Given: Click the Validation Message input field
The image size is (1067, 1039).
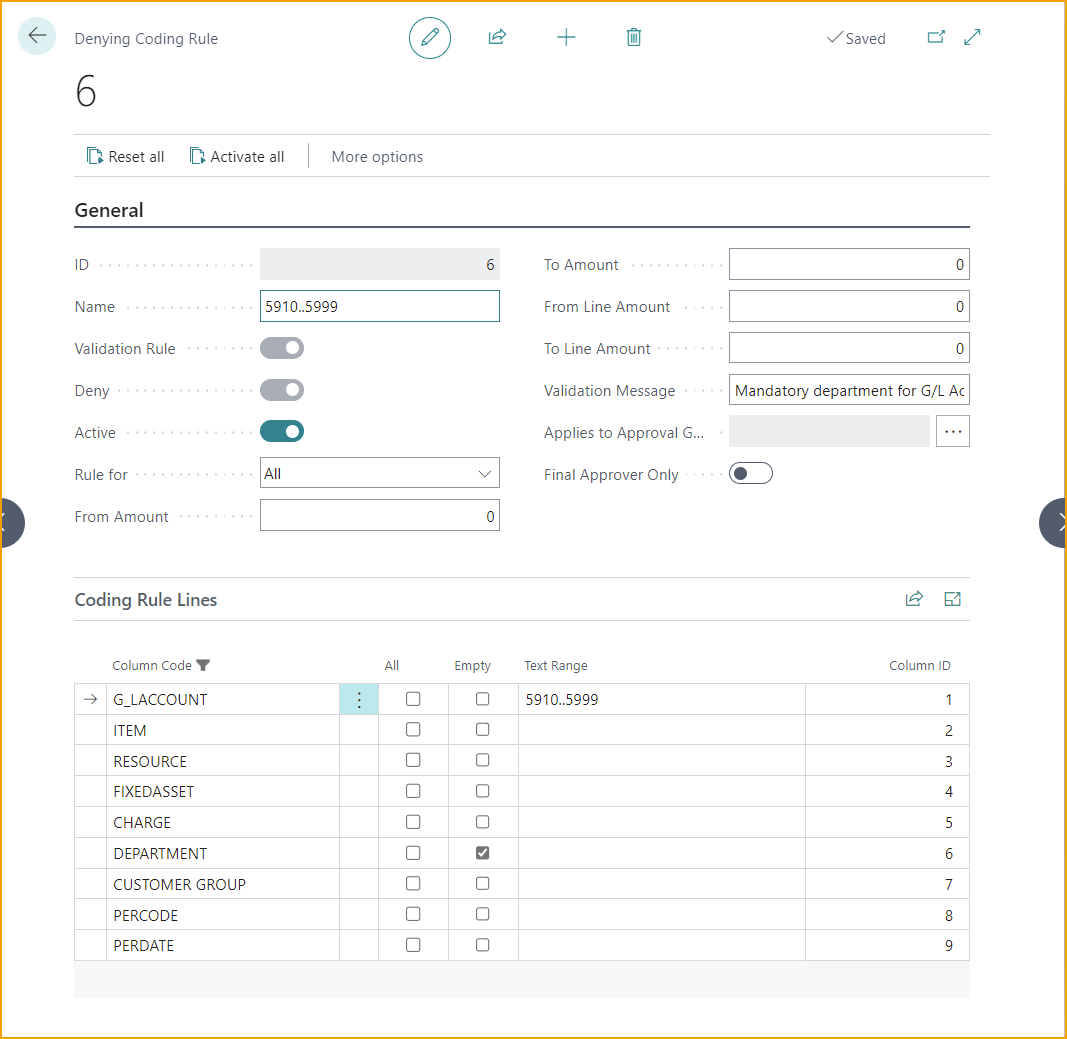Looking at the screenshot, I should click(x=848, y=391).
